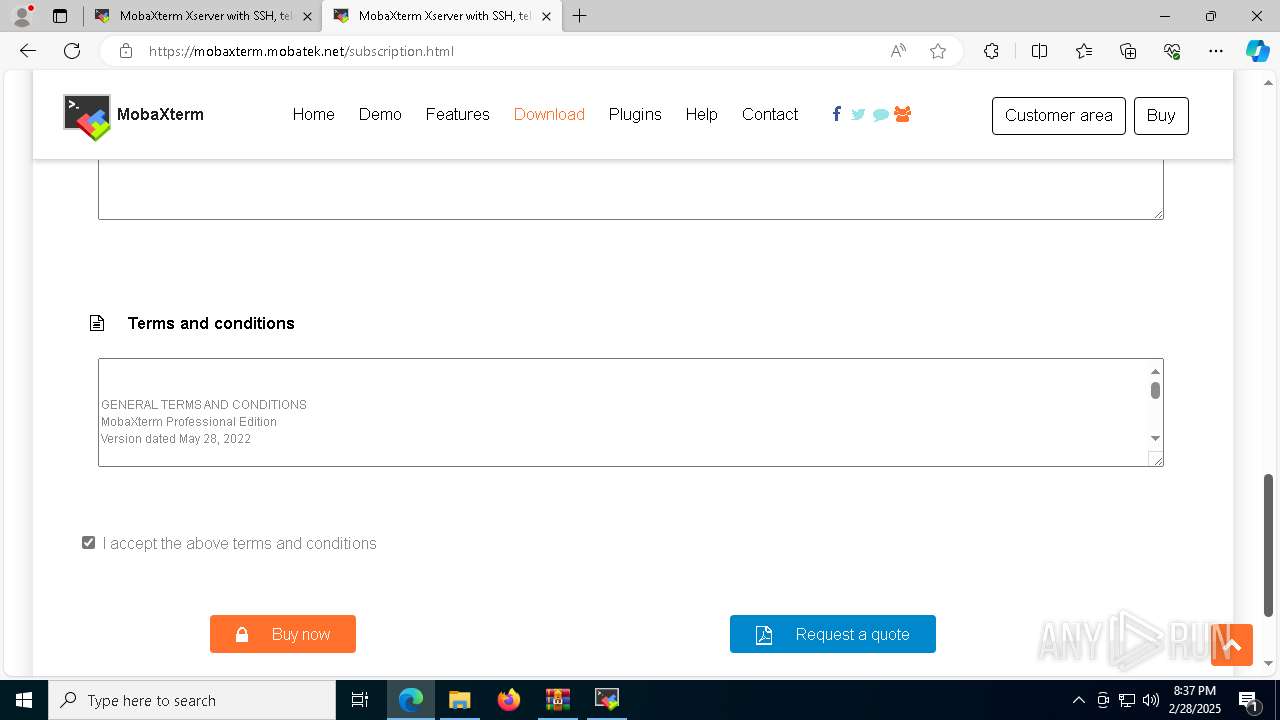
Task: Click the Customer area button
Action: 1058,115
